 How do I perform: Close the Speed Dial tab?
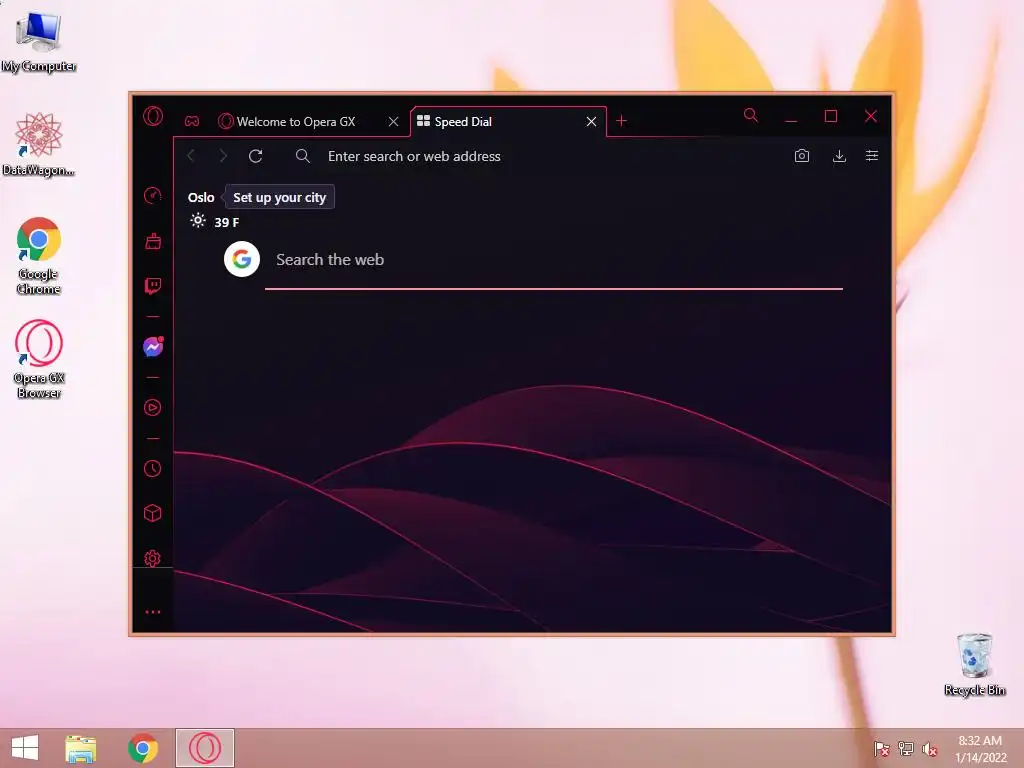pos(591,121)
